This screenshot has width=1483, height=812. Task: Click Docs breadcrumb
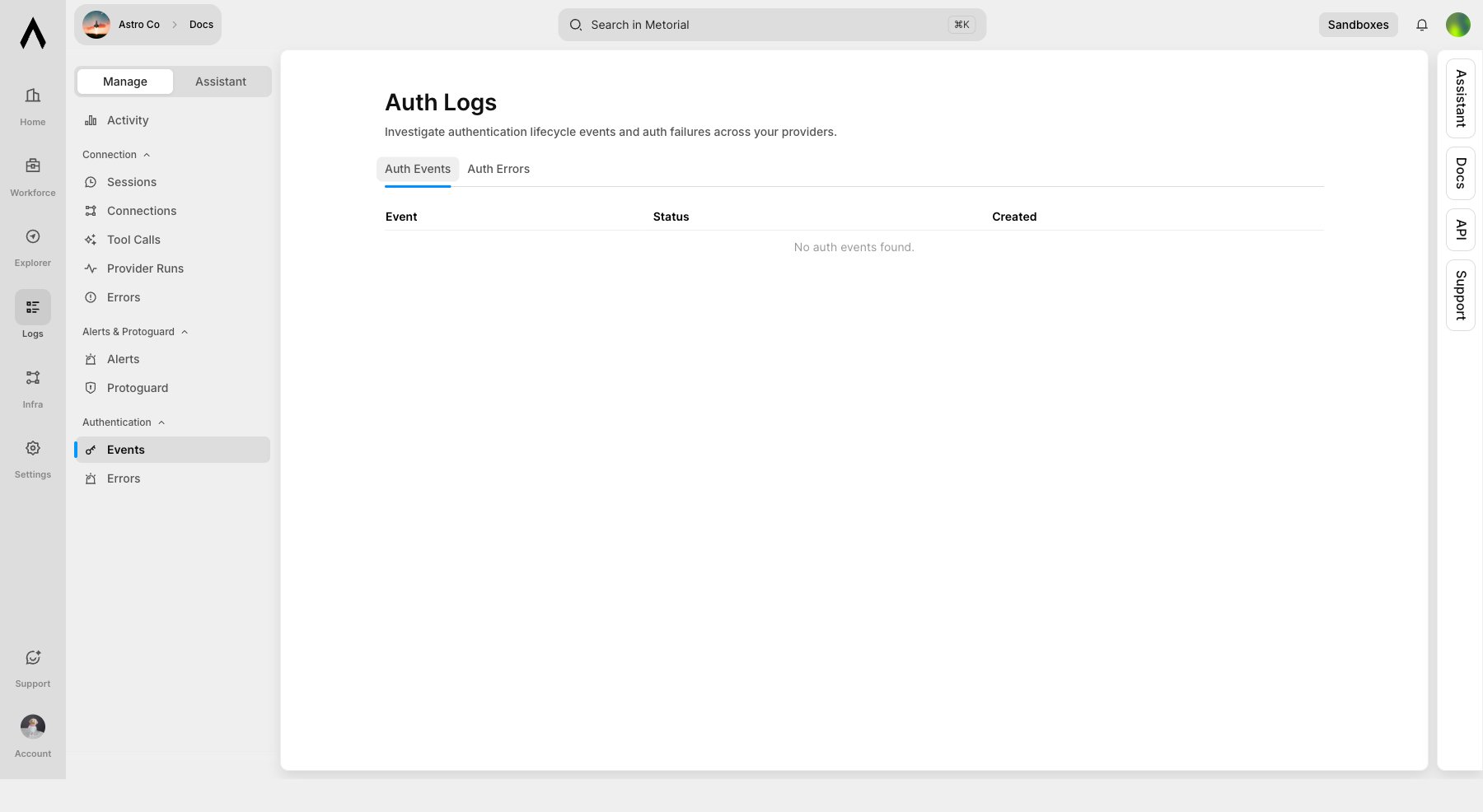pos(201,25)
